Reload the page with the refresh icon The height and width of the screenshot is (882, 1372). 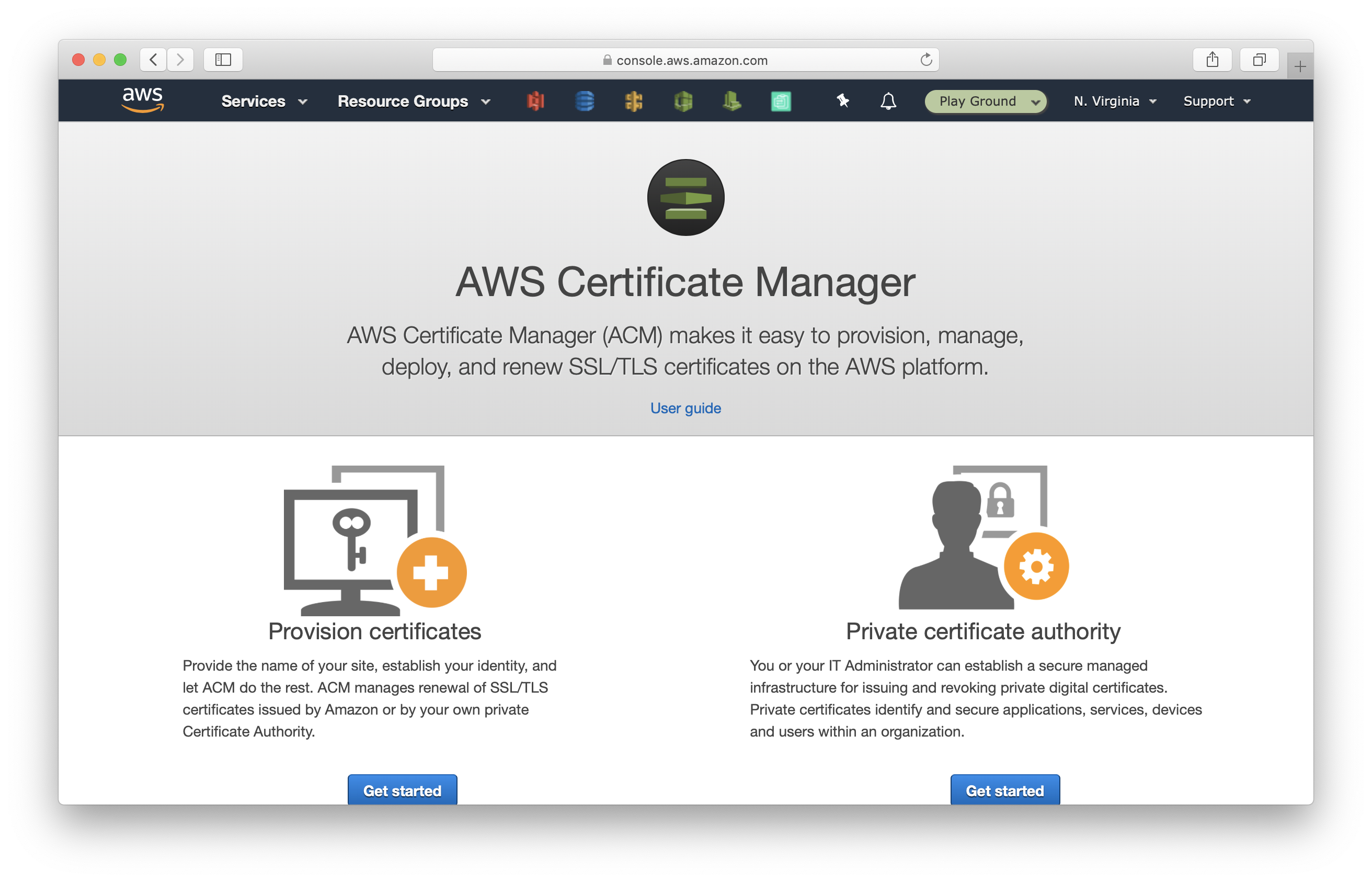[x=925, y=60]
